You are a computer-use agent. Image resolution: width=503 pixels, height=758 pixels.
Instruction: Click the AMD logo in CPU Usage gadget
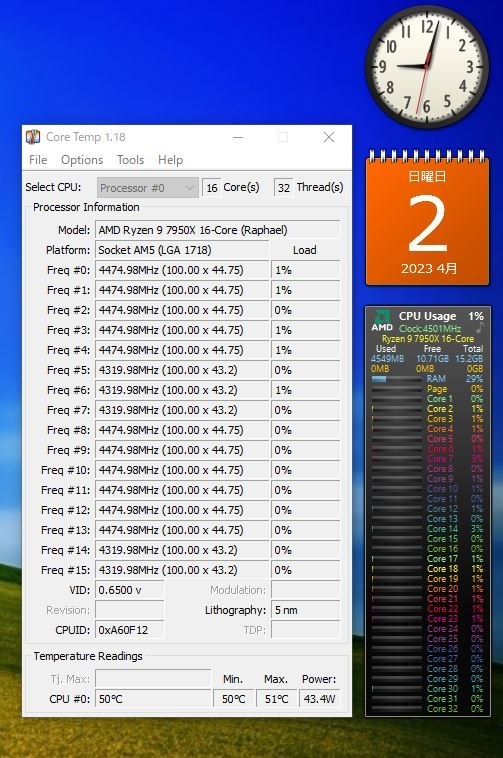382,321
